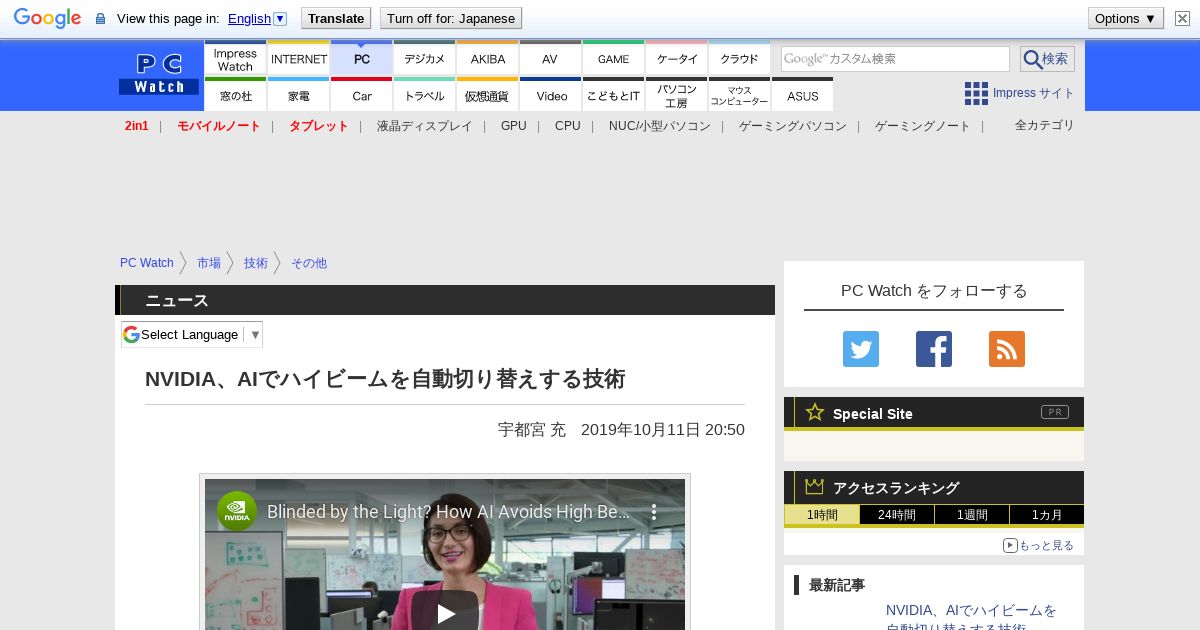Open the ゲーミングパソコン category link
This screenshot has width=1200, height=630.
coord(793,126)
